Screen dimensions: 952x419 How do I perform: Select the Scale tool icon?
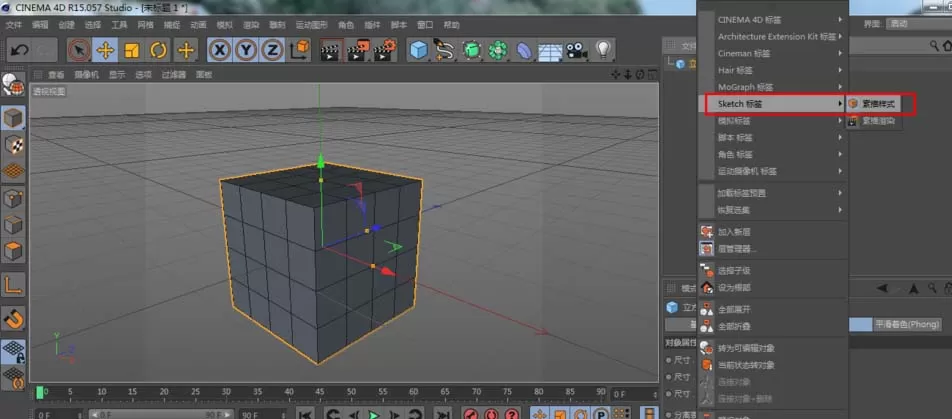click(132, 50)
